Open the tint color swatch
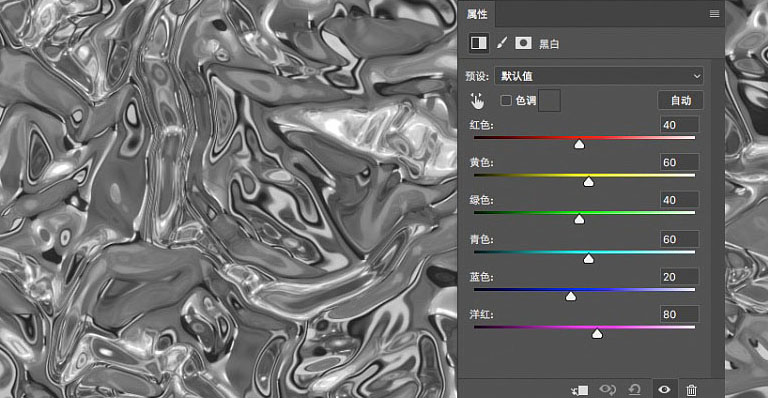 (x=549, y=100)
